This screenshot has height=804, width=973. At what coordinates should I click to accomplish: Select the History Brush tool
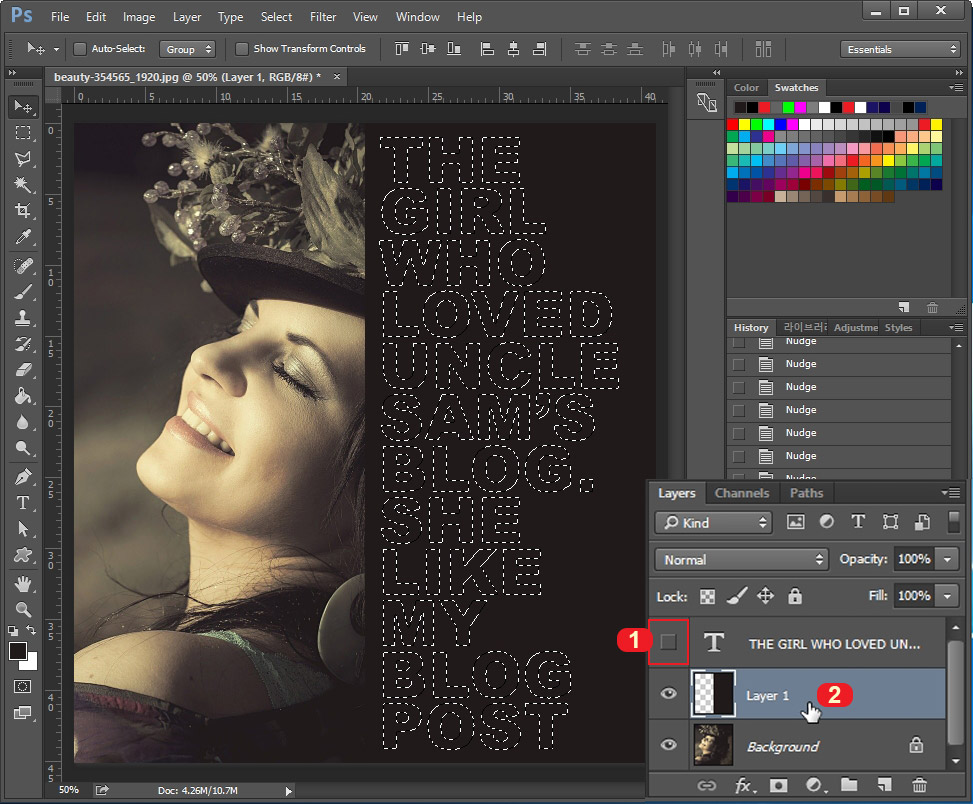pos(23,344)
